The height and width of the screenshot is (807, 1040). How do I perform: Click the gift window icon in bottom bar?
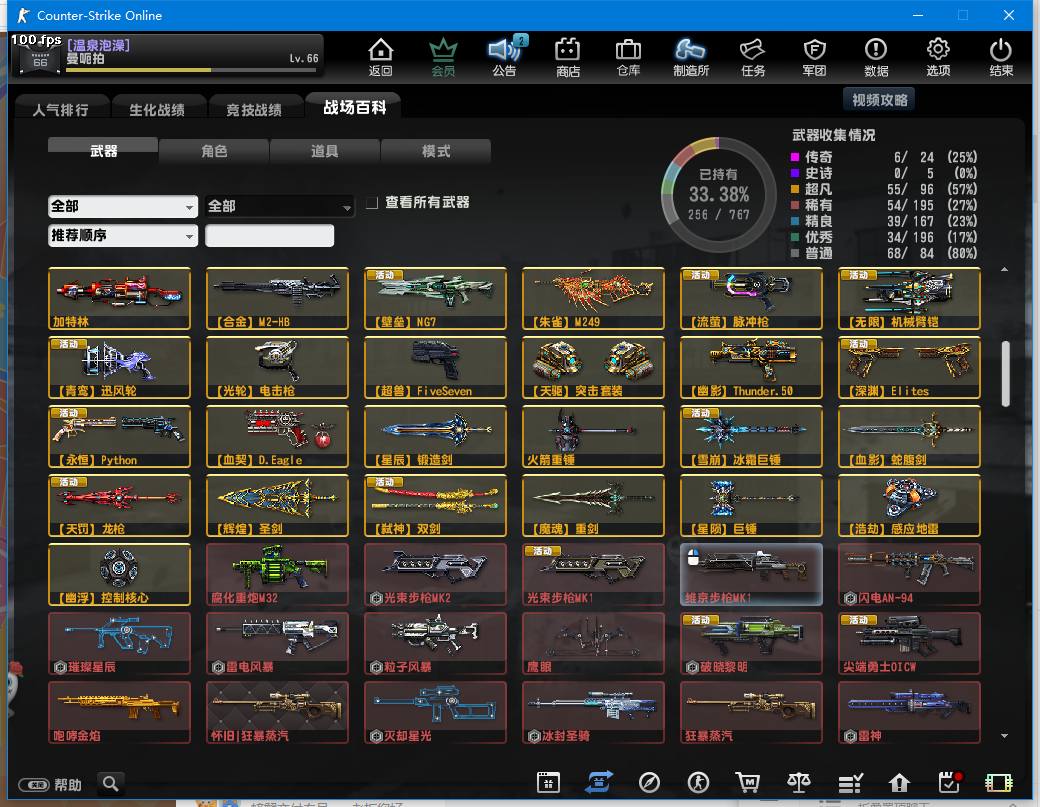click(x=548, y=783)
